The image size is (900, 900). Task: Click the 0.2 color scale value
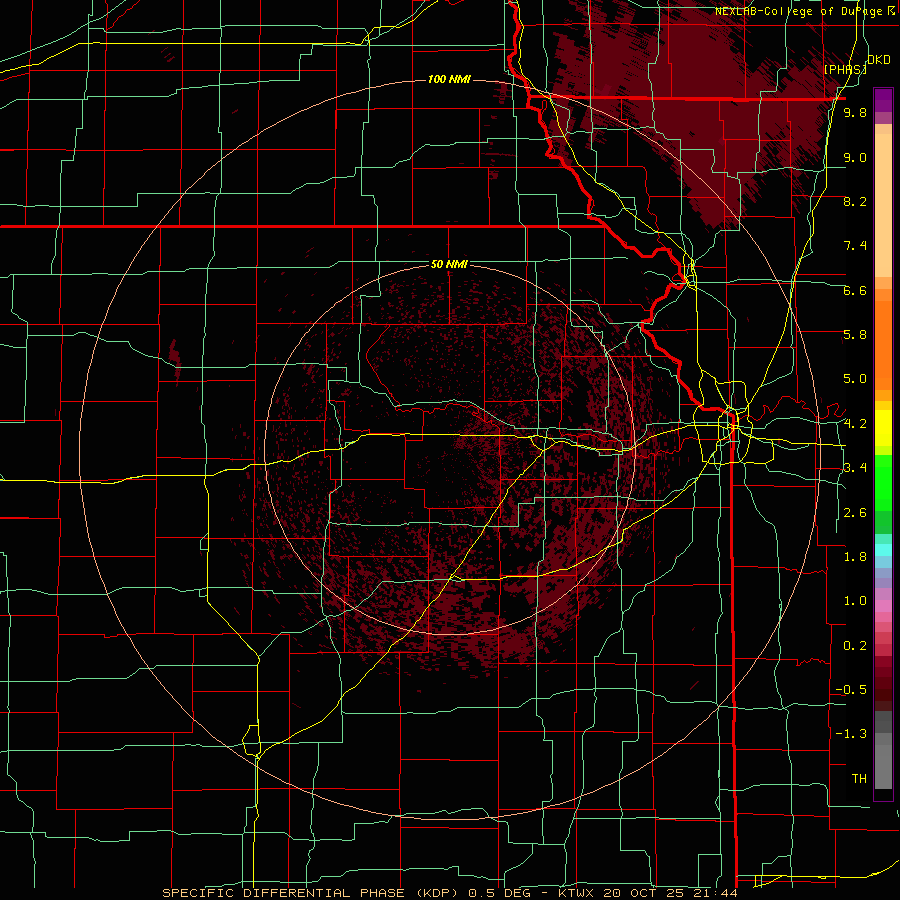click(x=855, y=646)
